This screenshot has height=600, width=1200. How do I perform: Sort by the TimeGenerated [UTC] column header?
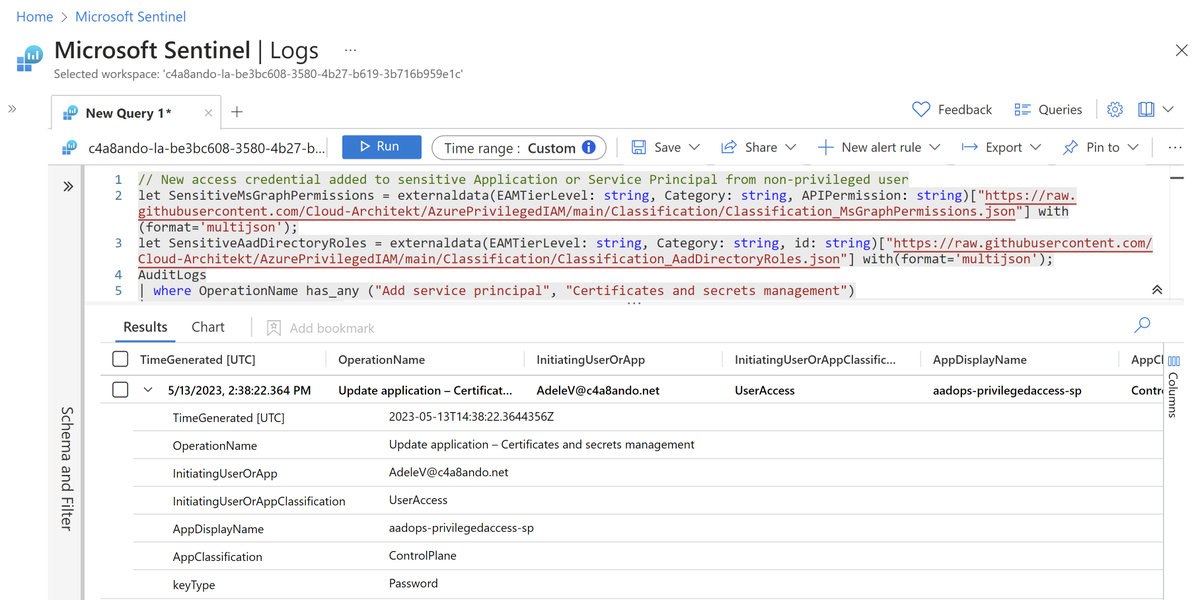pyautogui.click(x=197, y=359)
